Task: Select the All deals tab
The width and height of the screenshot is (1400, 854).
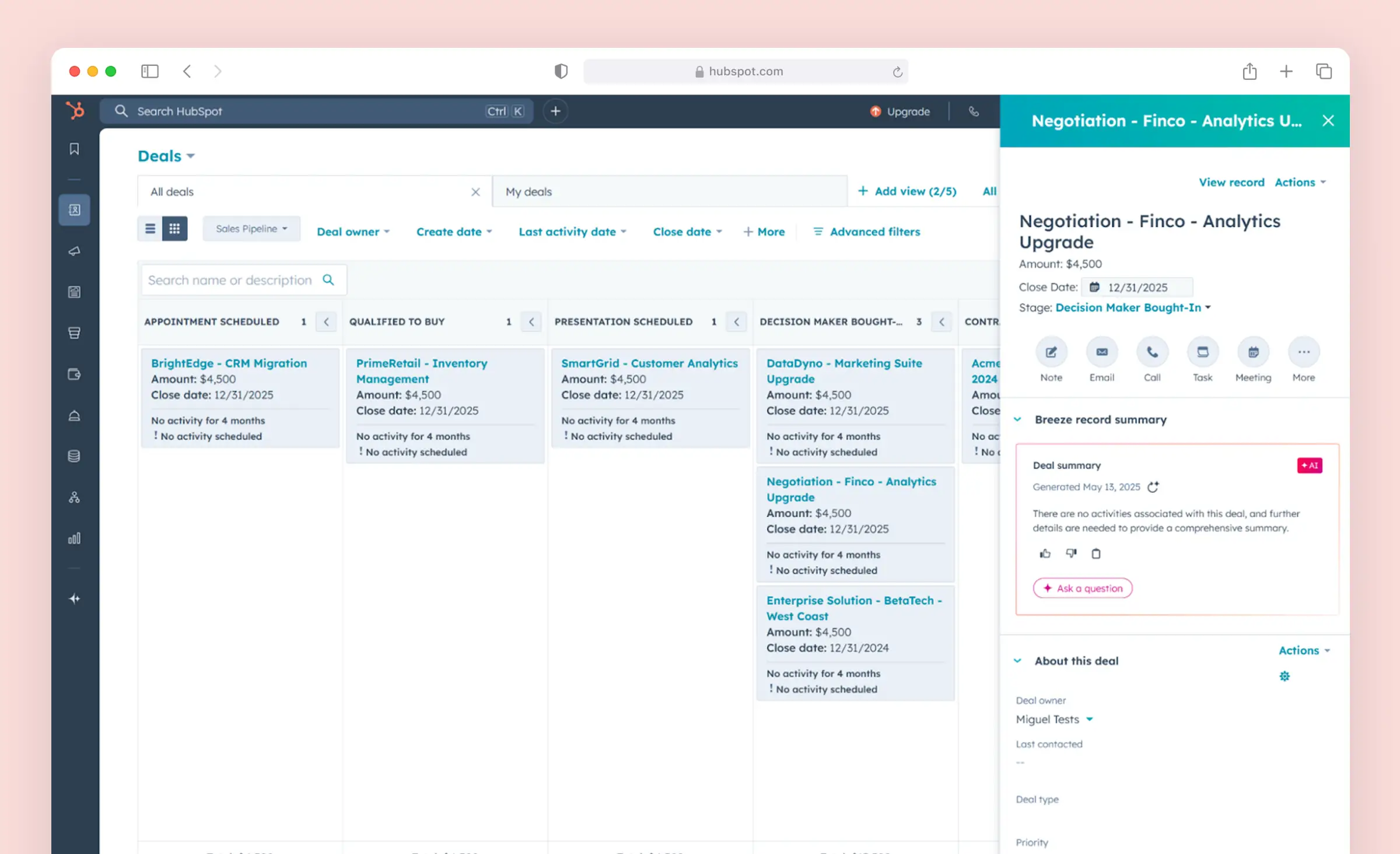Action: tap(315, 192)
